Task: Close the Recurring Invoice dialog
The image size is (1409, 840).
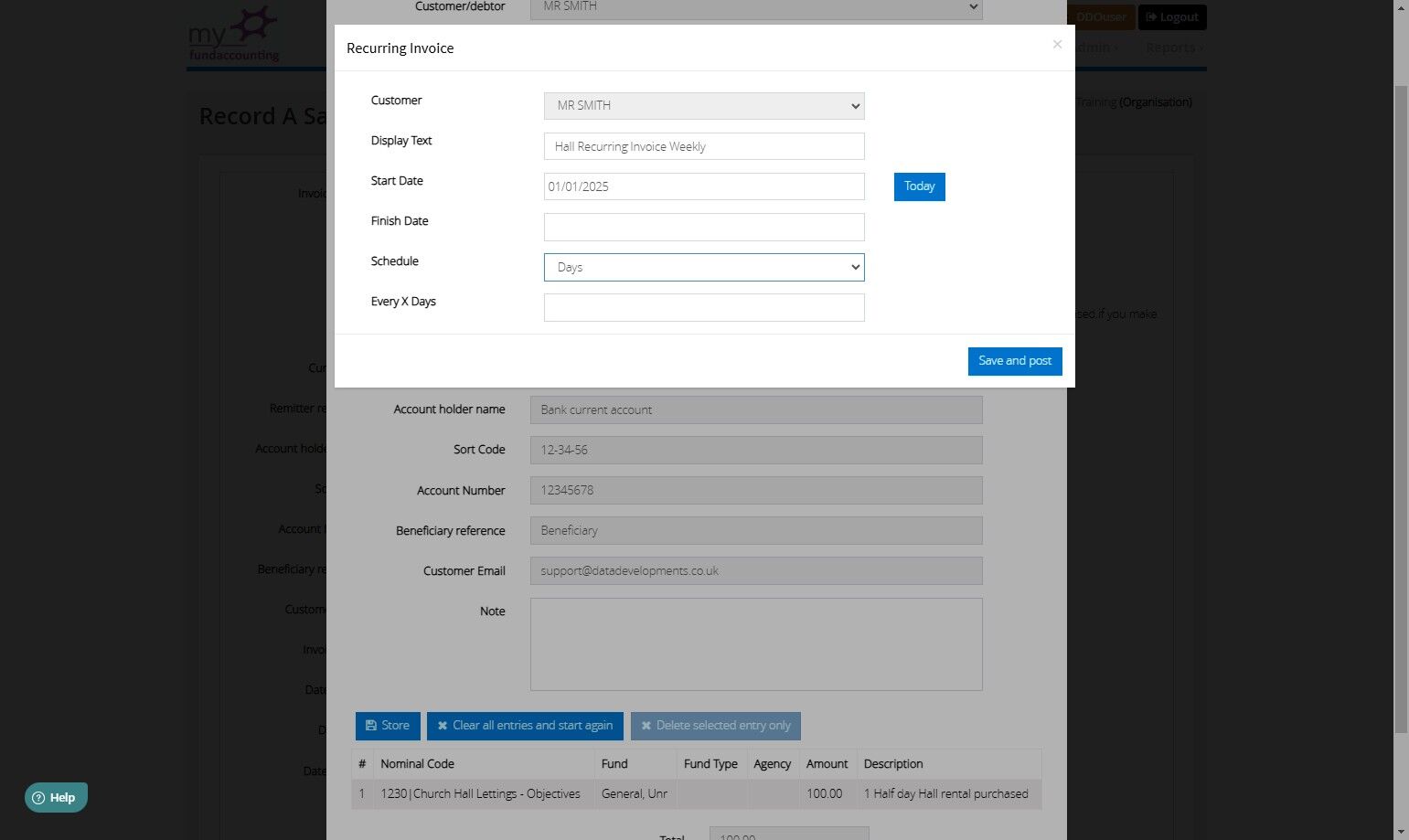Action: (x=1057, y=44)
